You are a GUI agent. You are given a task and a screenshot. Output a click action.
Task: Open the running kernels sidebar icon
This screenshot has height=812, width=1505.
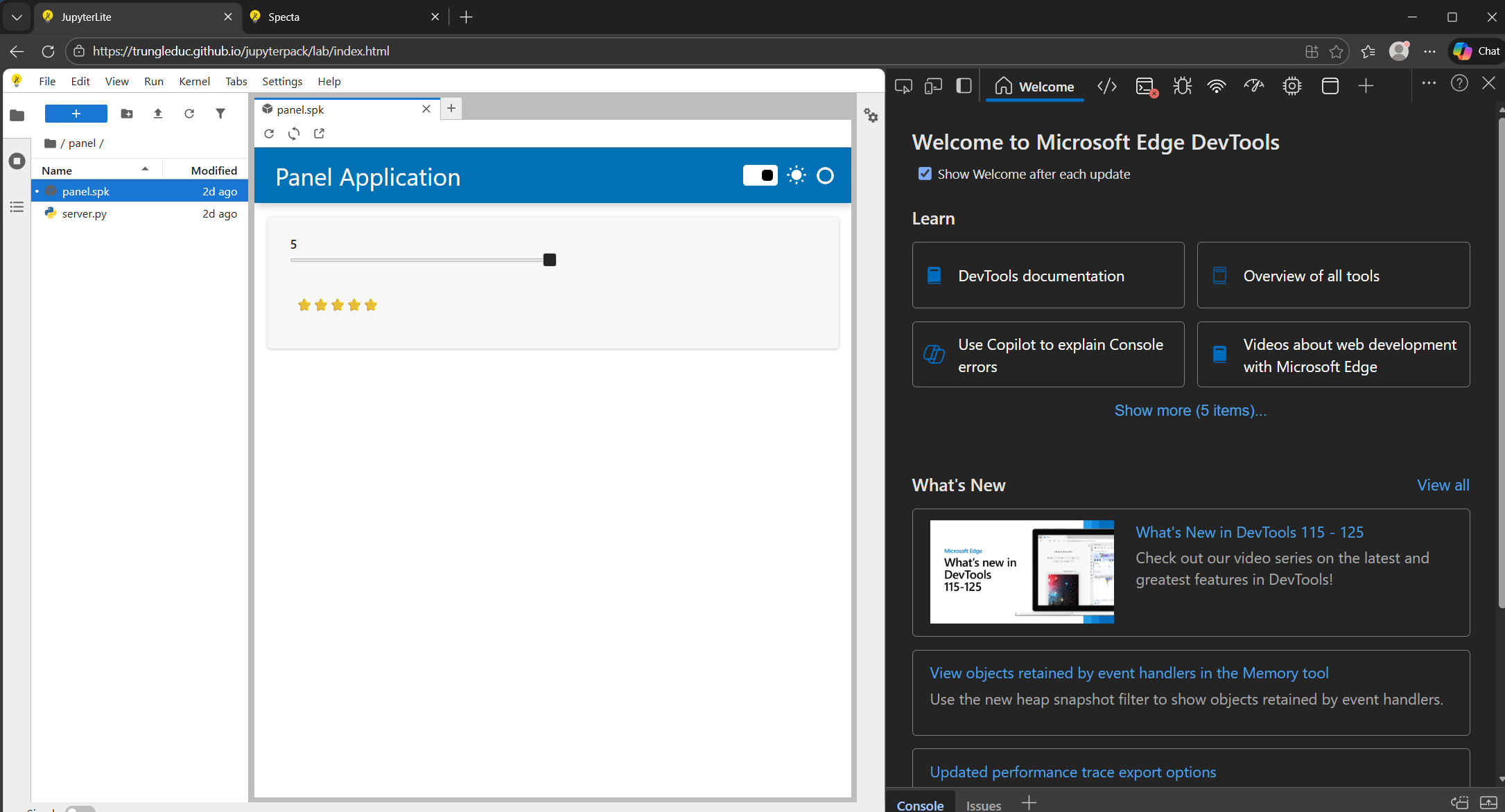click(17, 161)
